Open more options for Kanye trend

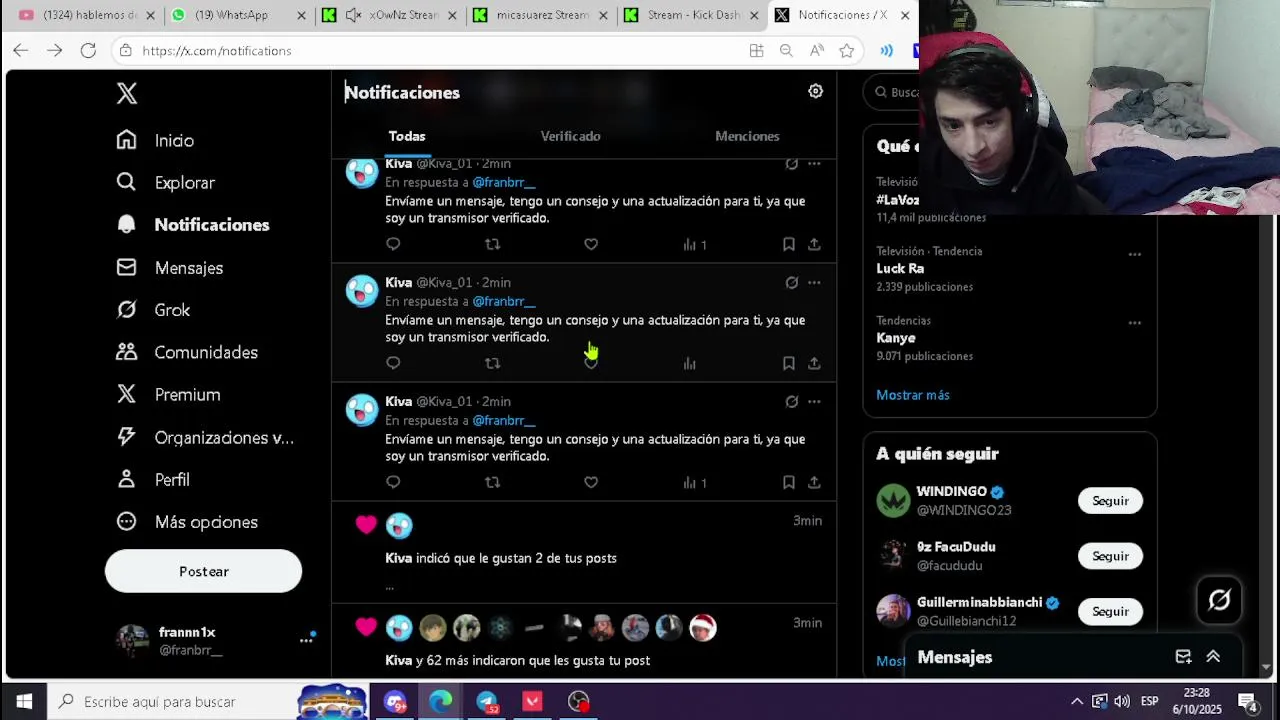click(1135, 323)
